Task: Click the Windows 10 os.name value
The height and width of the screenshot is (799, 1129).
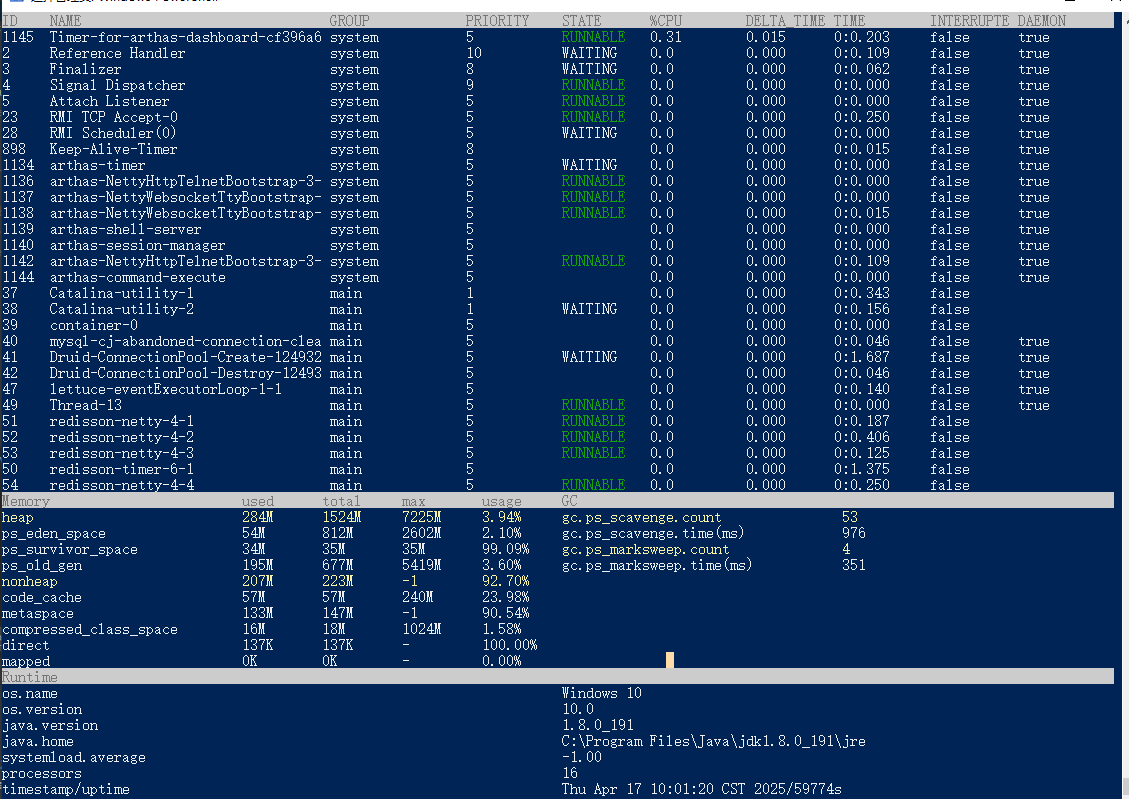Action: click(601, 693)
